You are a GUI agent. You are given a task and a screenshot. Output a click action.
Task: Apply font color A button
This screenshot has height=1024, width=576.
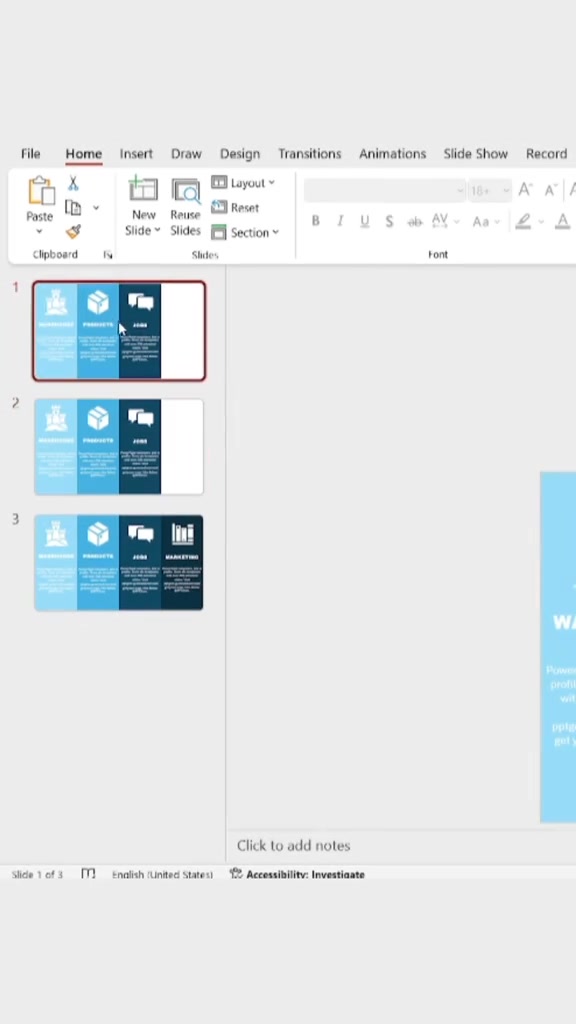(x=562, y=221)
